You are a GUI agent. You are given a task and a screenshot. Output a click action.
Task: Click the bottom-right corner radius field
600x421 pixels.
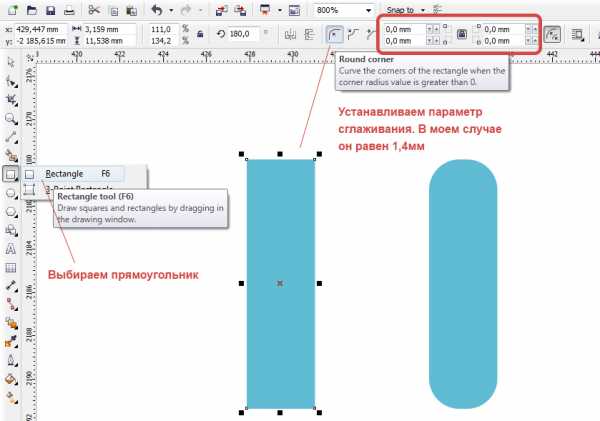click(503, 41)
